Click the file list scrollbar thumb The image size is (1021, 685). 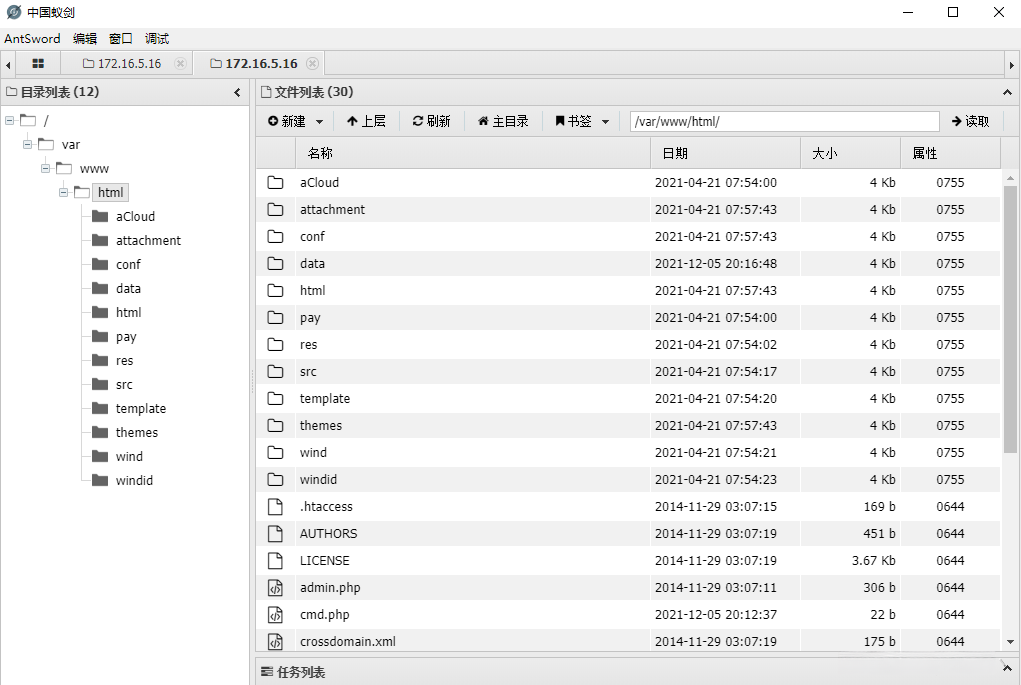(x=1010, y=319)
